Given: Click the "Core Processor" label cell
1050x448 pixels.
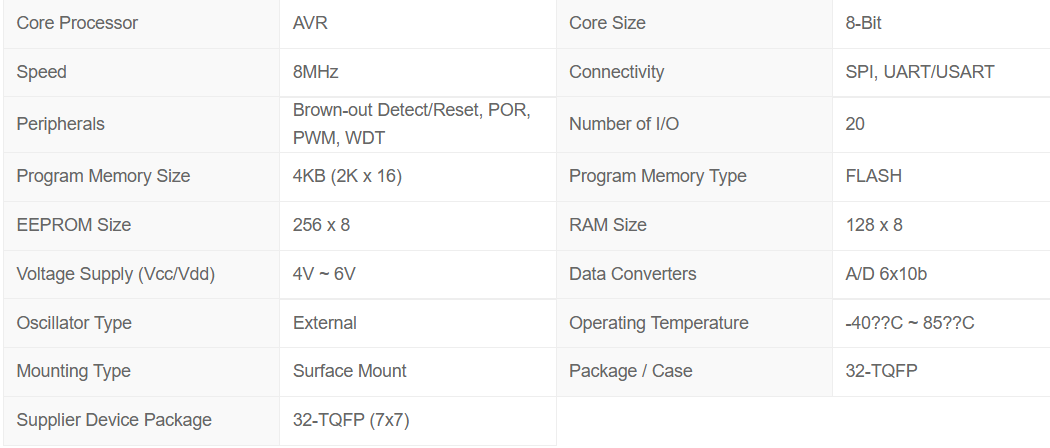Looking at the screenshot, I should [x=77, y=23].
